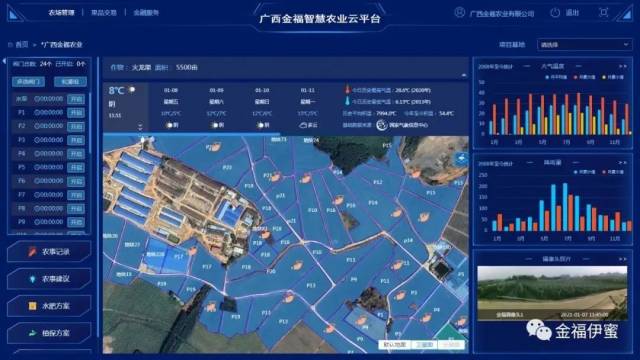
Task: Open the 项目基地 base selection dropdown
Action: (x=584, y=44)
